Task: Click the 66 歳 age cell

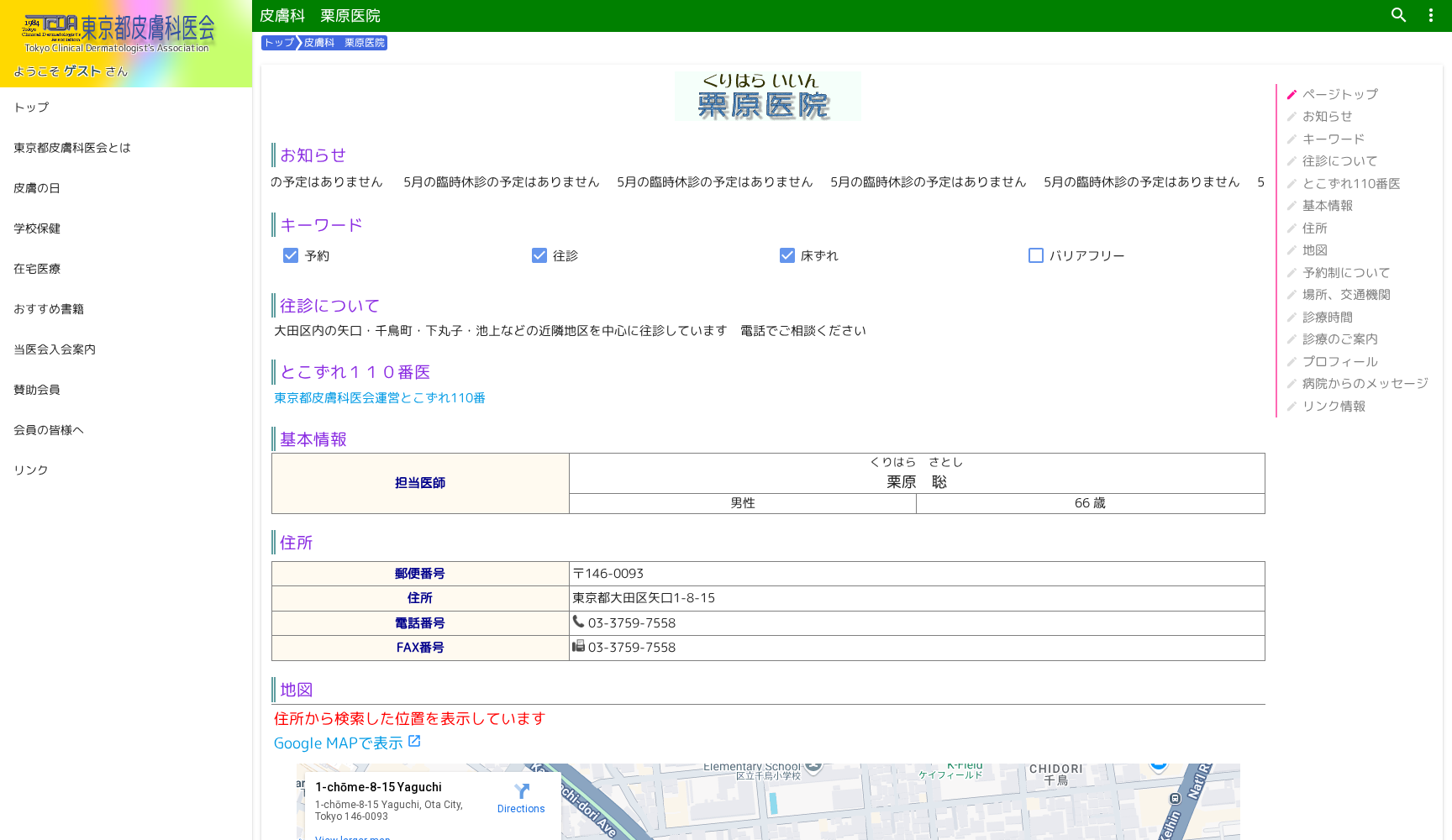Action: tap(1090, 503)
